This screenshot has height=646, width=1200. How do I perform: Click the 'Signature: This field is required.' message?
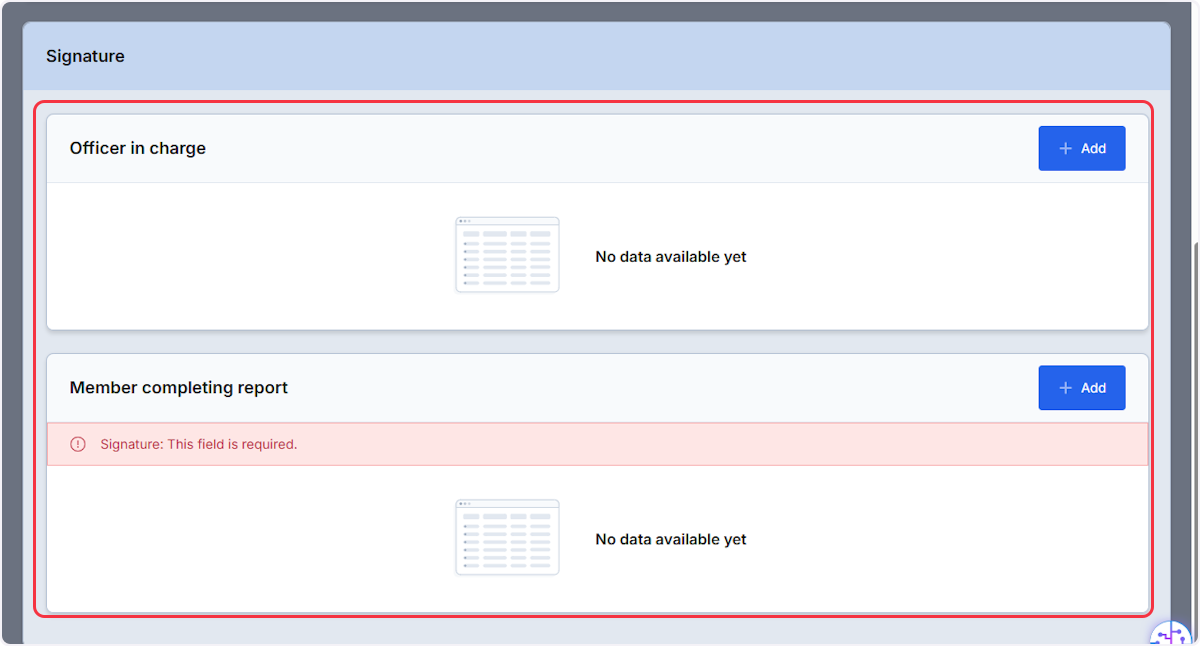pyautogui.click(x=199, y=444)
